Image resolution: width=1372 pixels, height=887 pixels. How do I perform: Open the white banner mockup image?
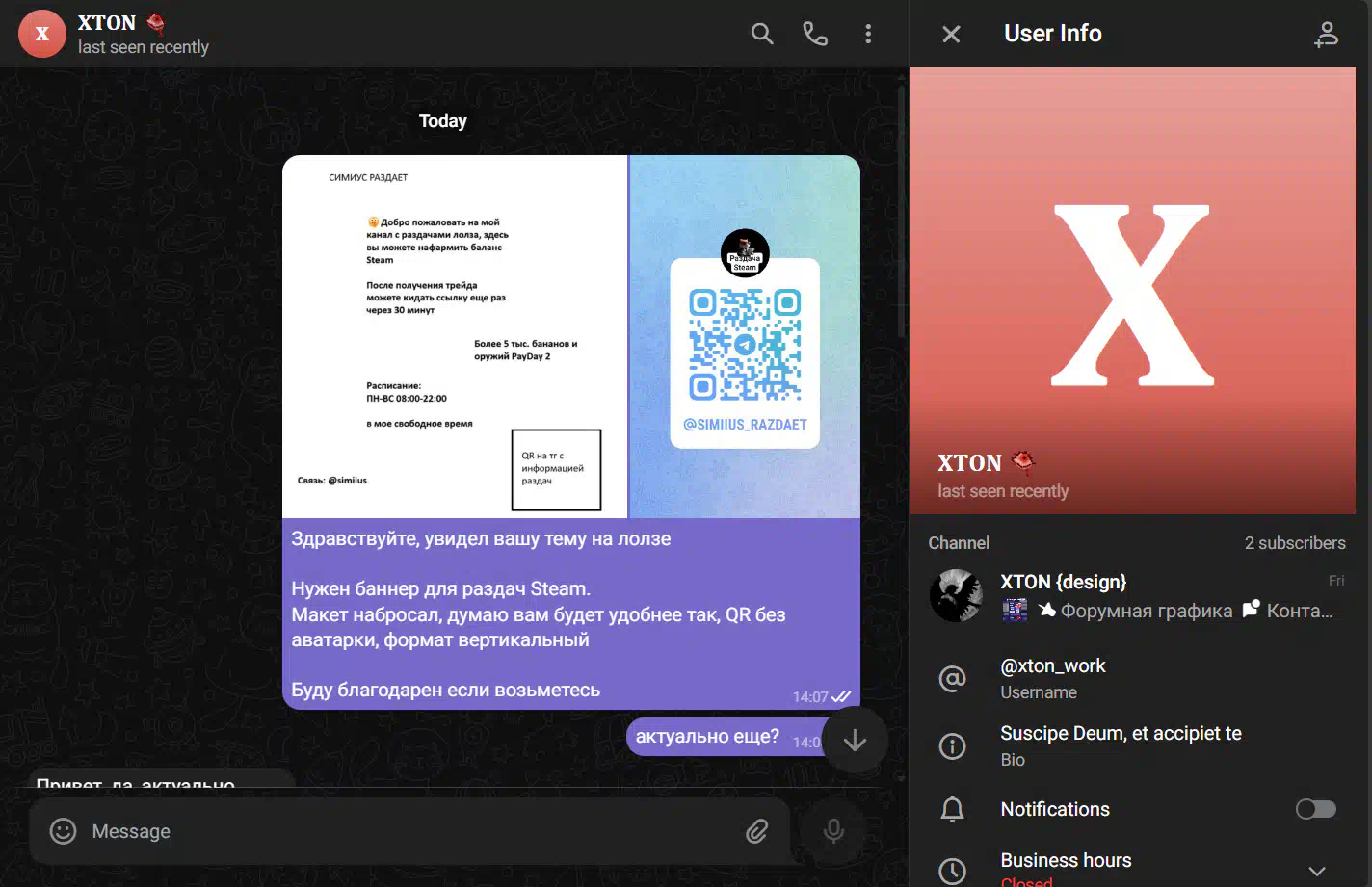[x=455, y=336]
